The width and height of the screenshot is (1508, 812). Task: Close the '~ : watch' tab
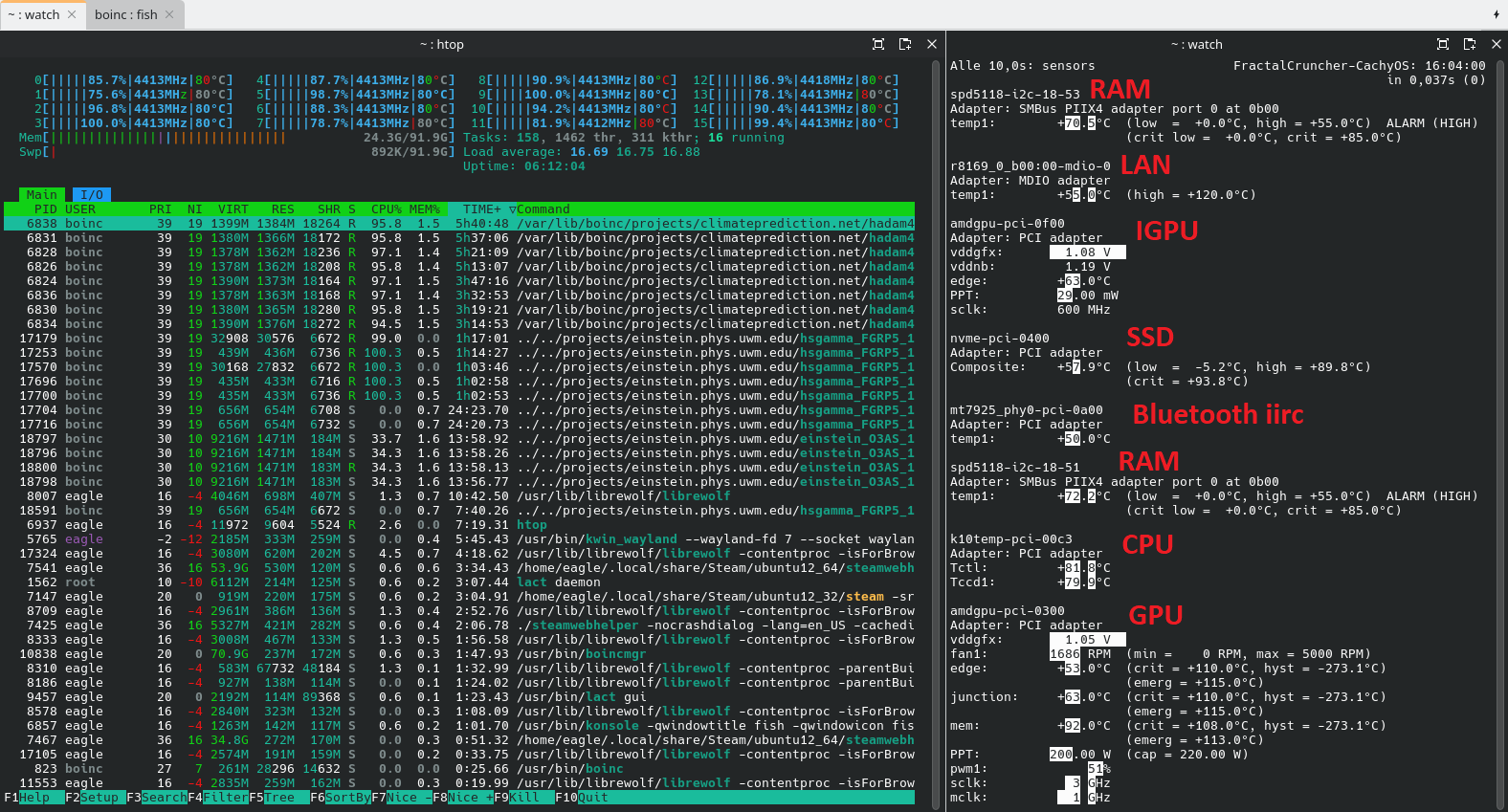pos(72,14)
